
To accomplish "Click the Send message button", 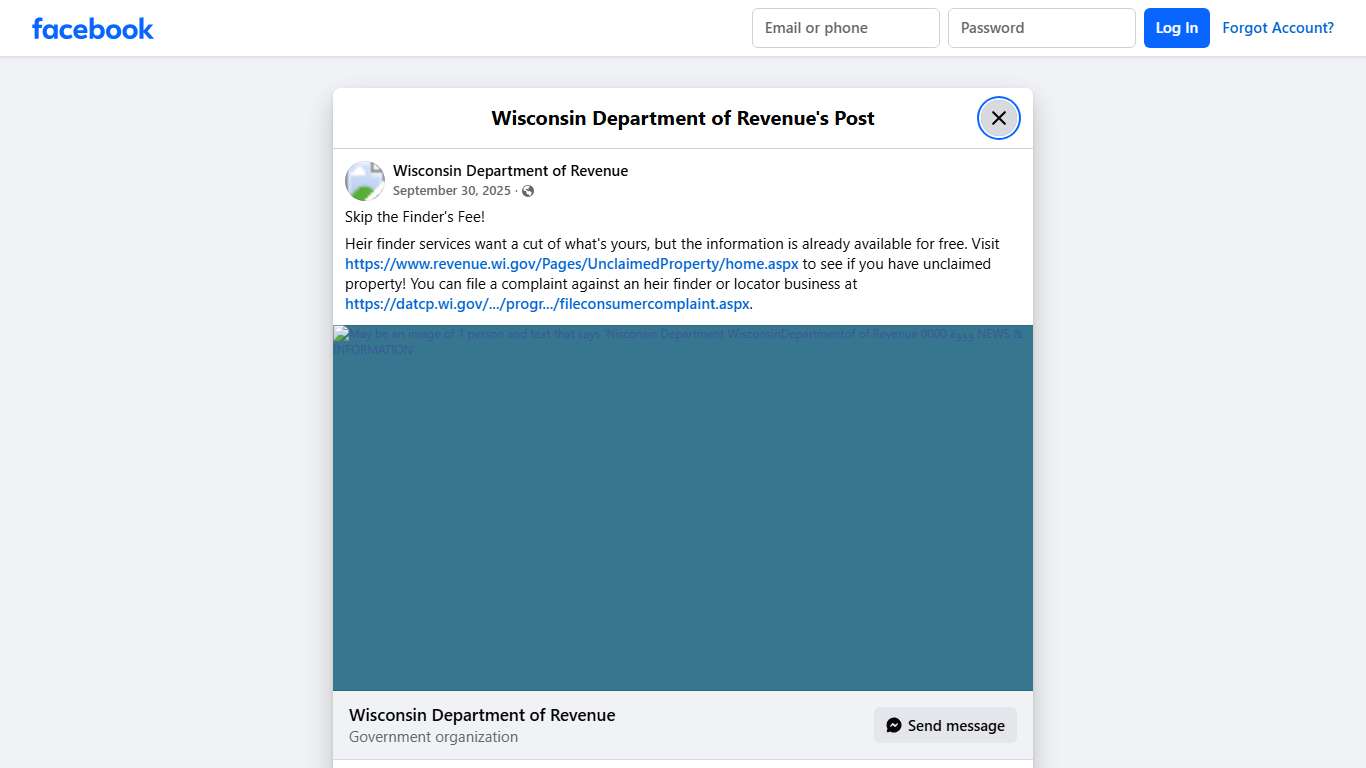I will click(944, 724).
